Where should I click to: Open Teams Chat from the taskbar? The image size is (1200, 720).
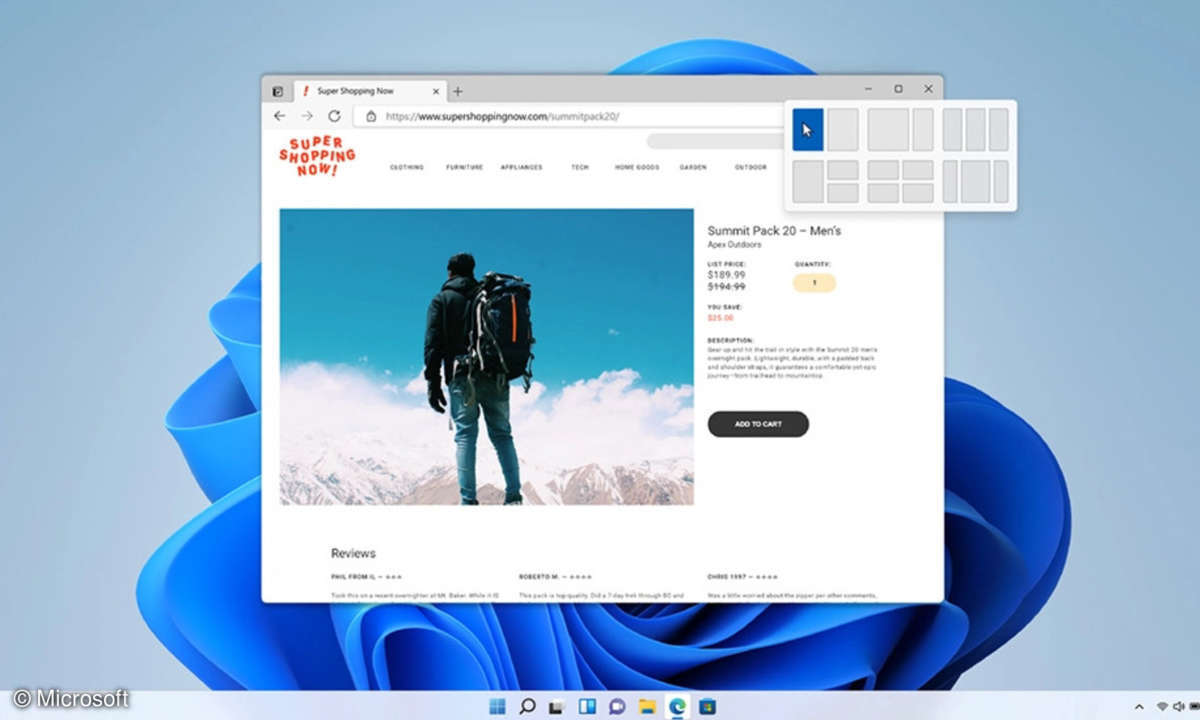pos(617,706)
